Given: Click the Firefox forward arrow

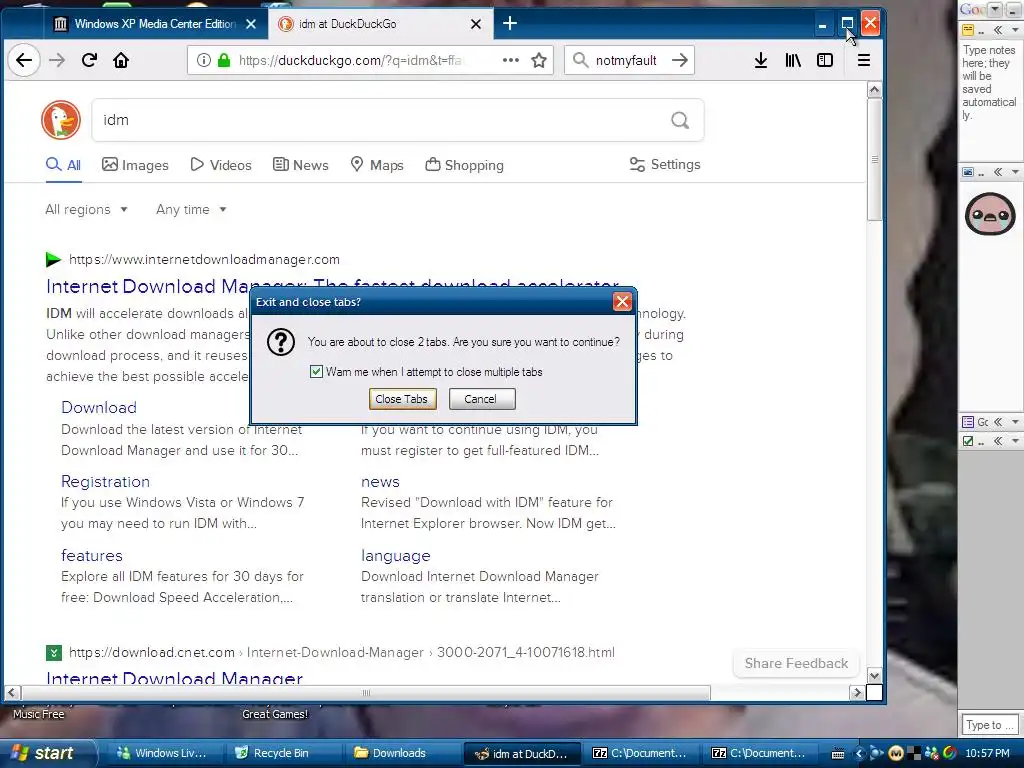Looking at the screenshot, I should (57, 61).
